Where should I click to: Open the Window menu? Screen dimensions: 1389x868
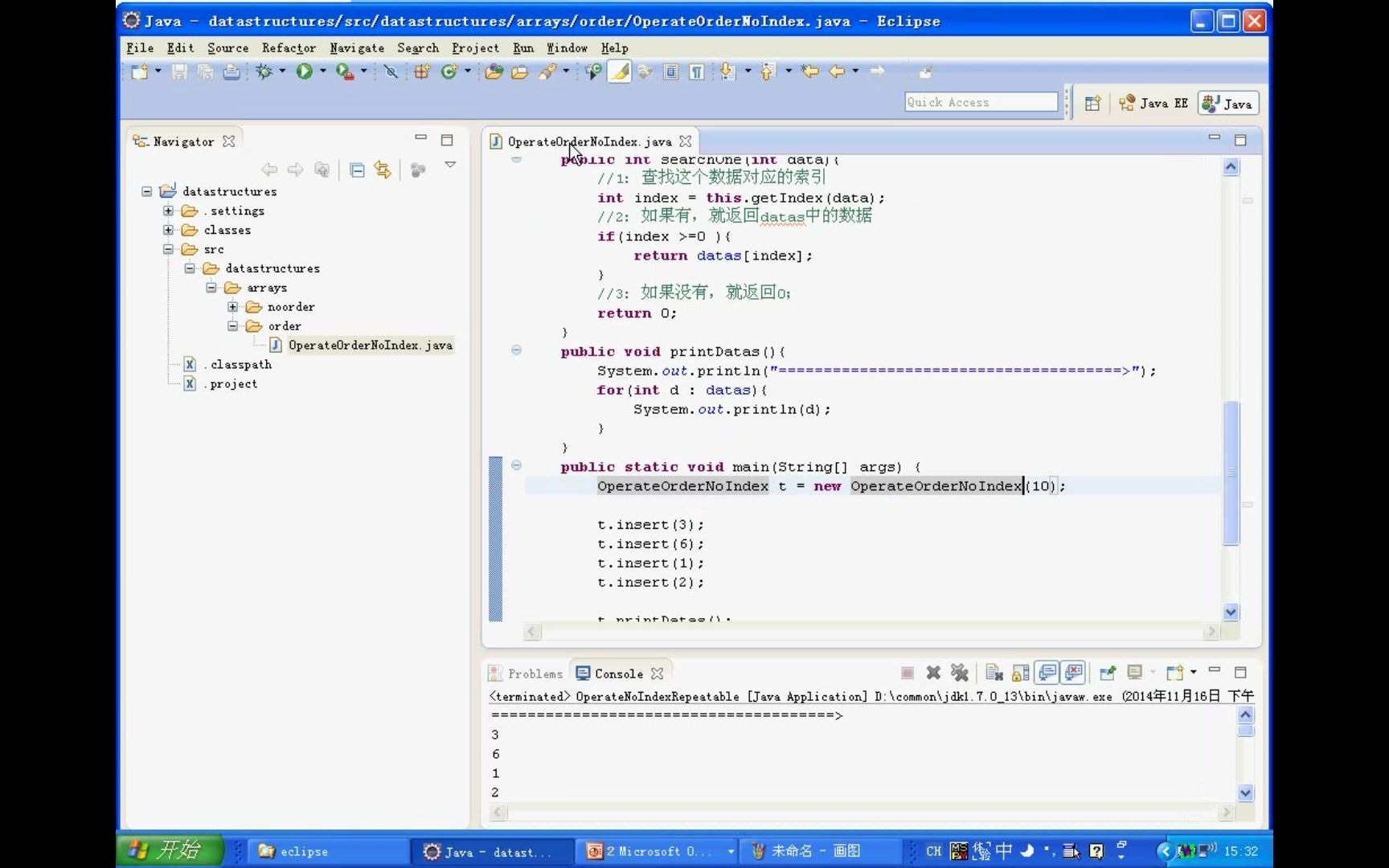tap(567, 48)
